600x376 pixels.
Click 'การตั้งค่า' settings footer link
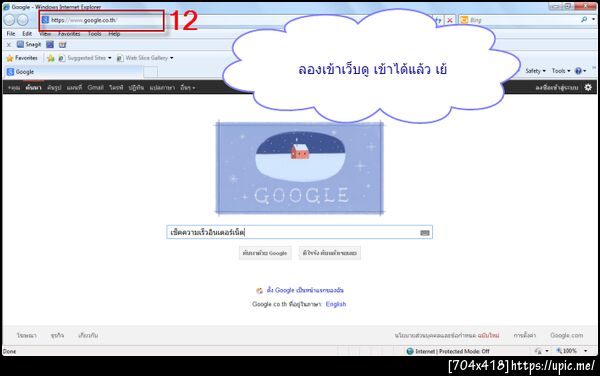pos(525,335)
